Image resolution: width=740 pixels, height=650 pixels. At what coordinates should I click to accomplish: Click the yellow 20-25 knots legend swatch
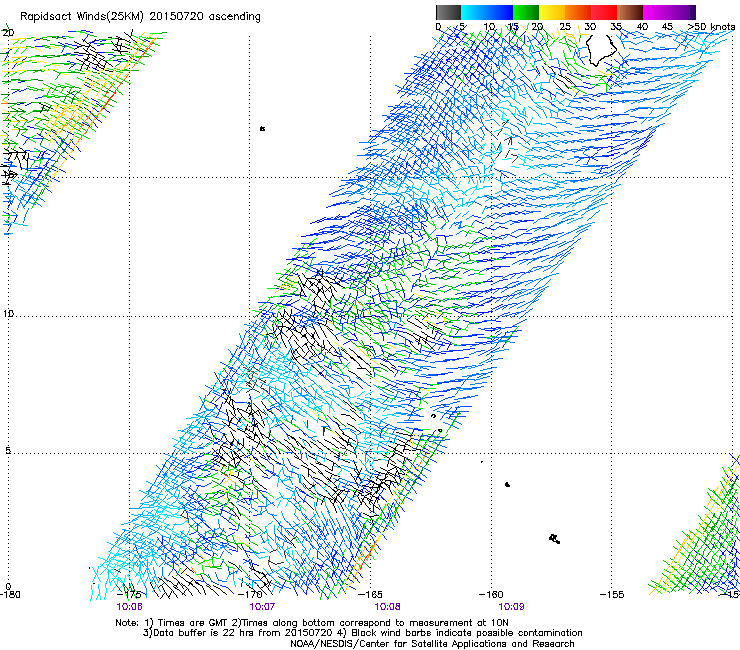click(552, 12)
